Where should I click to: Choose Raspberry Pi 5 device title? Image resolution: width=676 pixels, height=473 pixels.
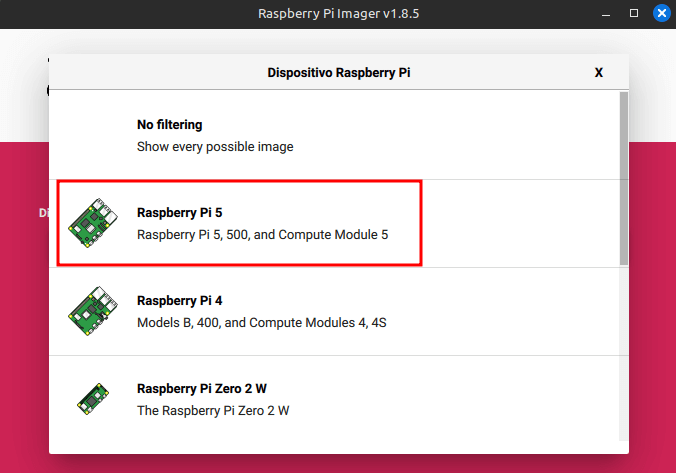(179, 213)
